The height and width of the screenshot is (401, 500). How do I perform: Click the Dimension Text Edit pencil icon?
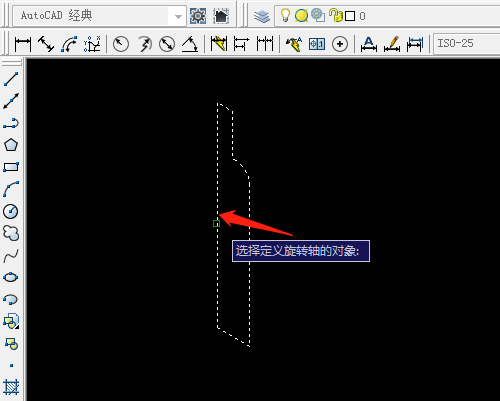[x=392, y=44]
